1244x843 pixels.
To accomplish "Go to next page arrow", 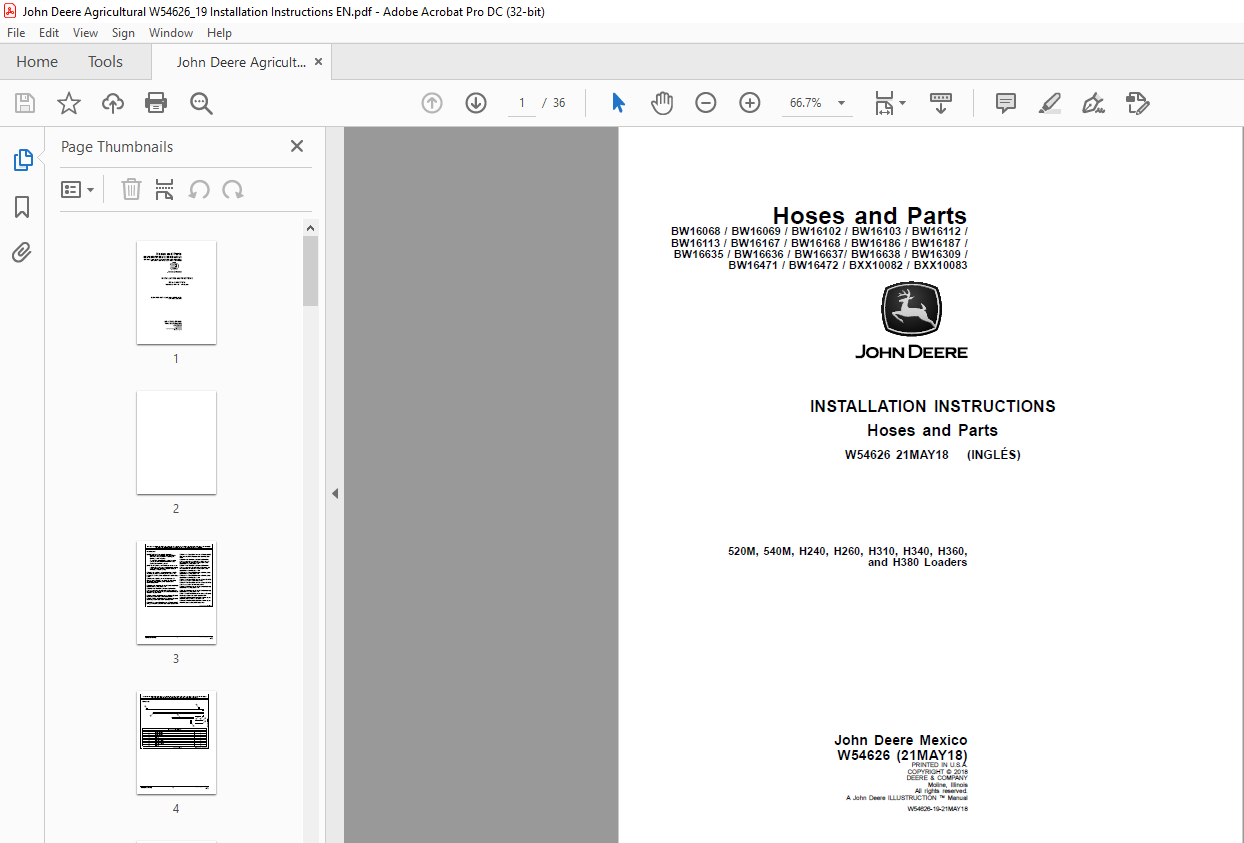I will pyautogui.click(x=475, y=103).
